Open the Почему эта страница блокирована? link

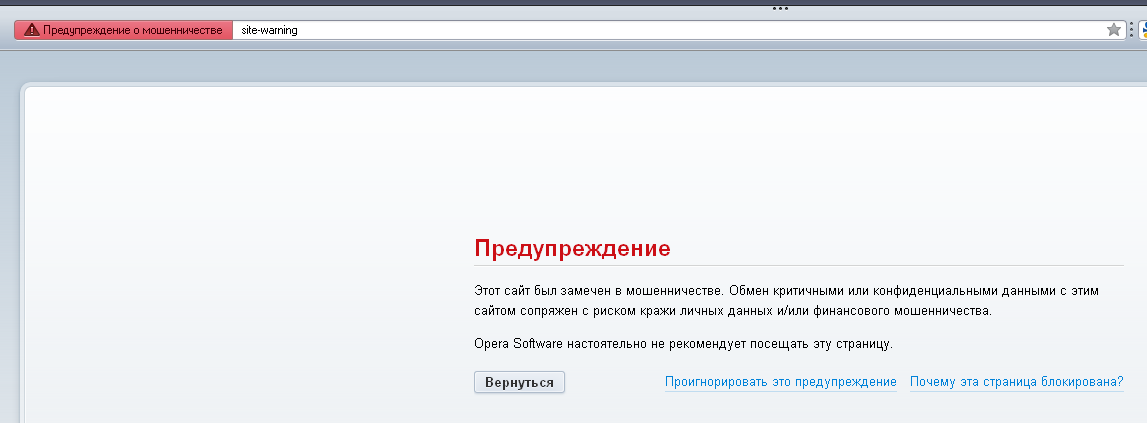tap(1017, 382)
